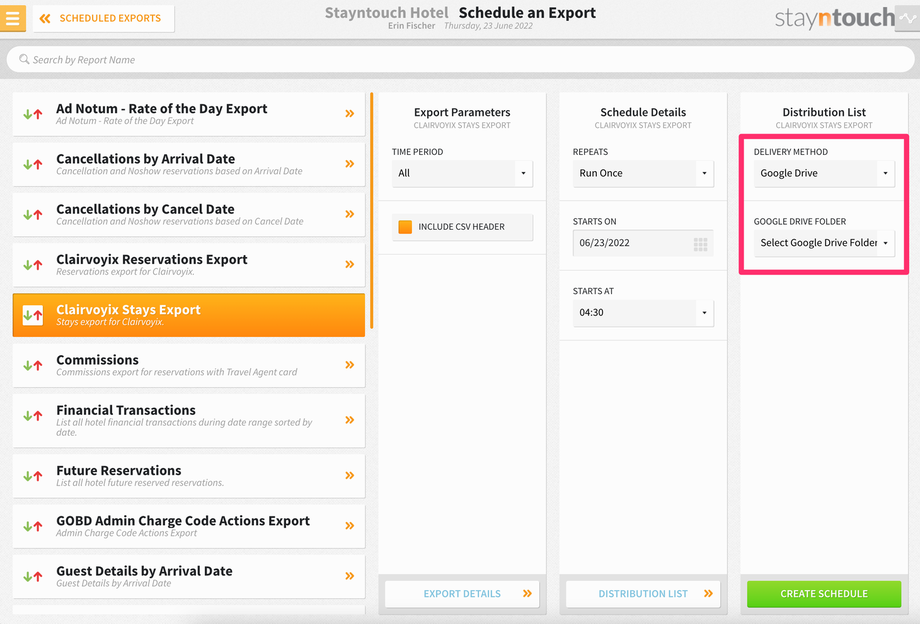Viewport: 920px width, 624px height.
Task: Open the Time Period dropdown
Action: click(x=462, y=173)
